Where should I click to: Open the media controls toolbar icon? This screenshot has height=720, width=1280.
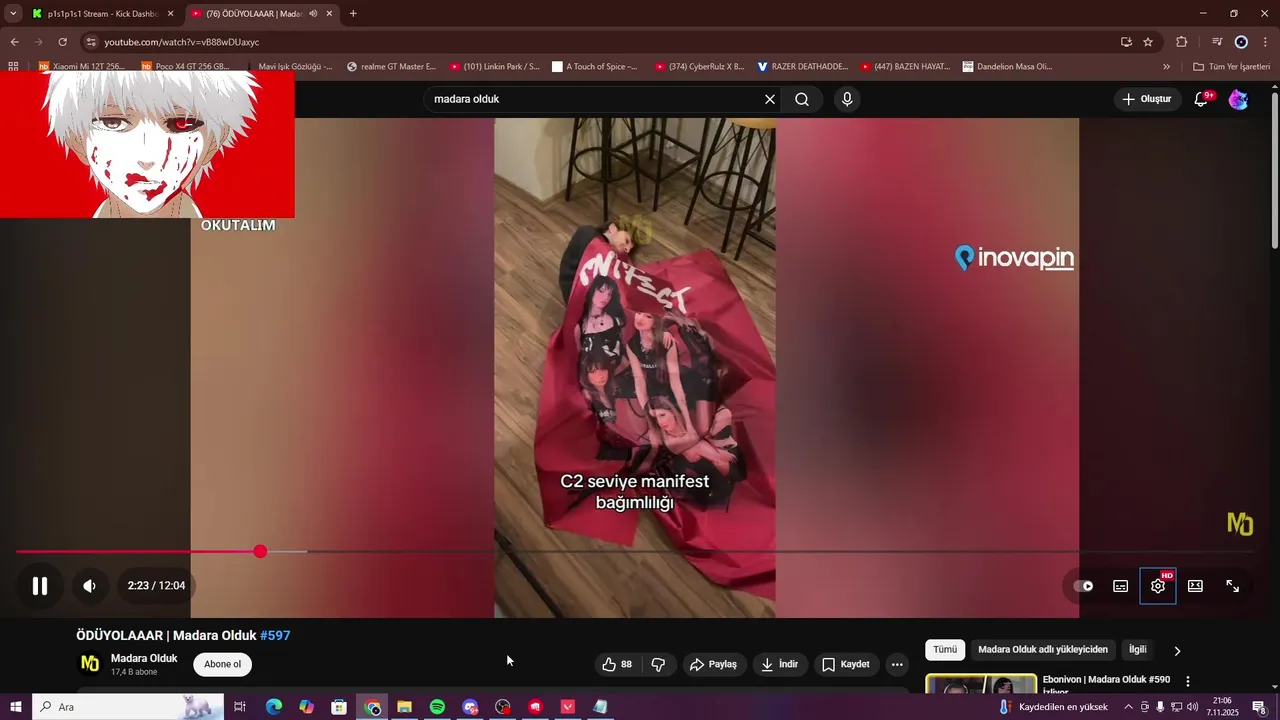tap(1217, 42)
